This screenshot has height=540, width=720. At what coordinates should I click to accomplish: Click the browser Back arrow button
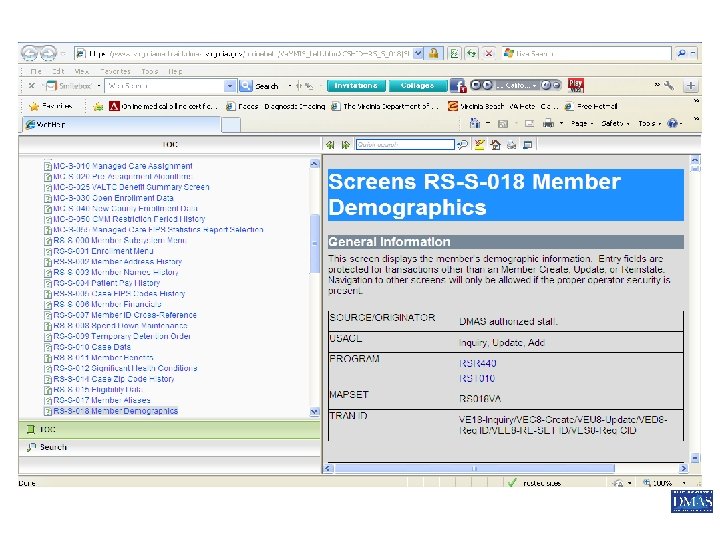click(29, 53)
